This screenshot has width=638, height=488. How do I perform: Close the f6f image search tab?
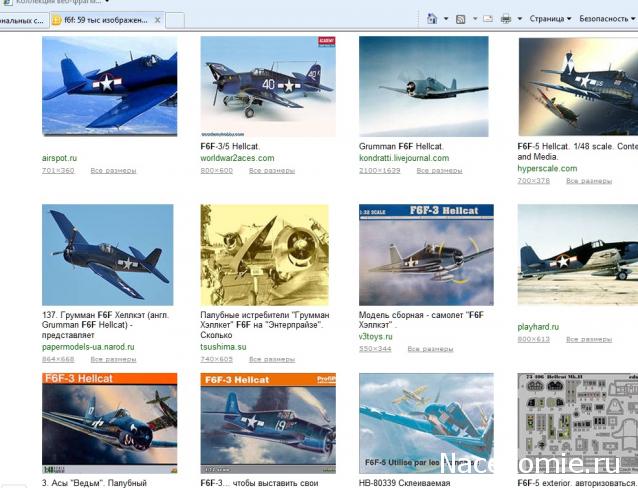(x=155, y=20)
